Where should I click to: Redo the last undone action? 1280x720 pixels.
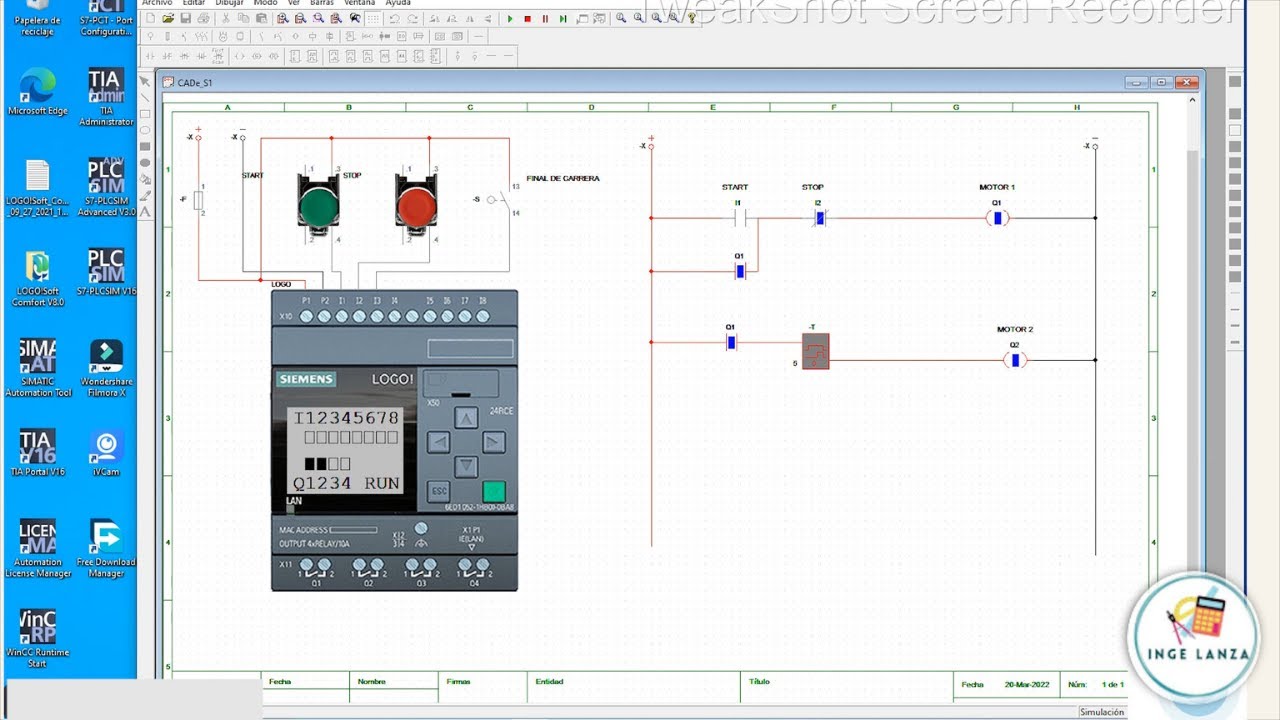click(x=413, y=19)
